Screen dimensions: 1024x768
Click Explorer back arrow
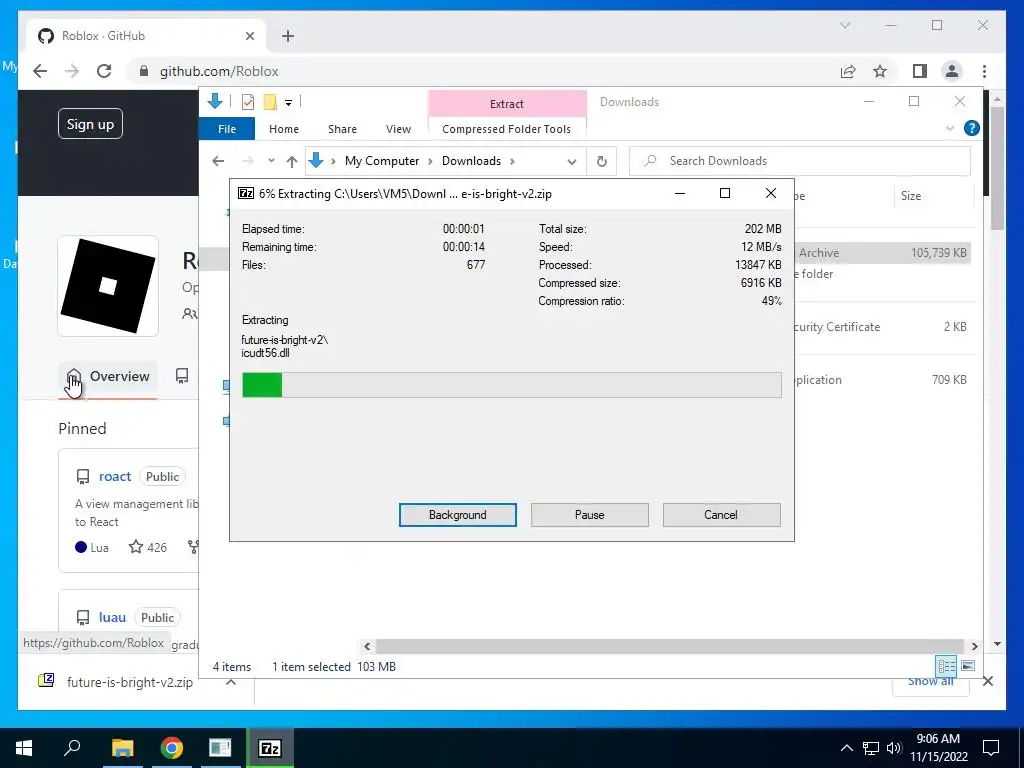[218, 161]
